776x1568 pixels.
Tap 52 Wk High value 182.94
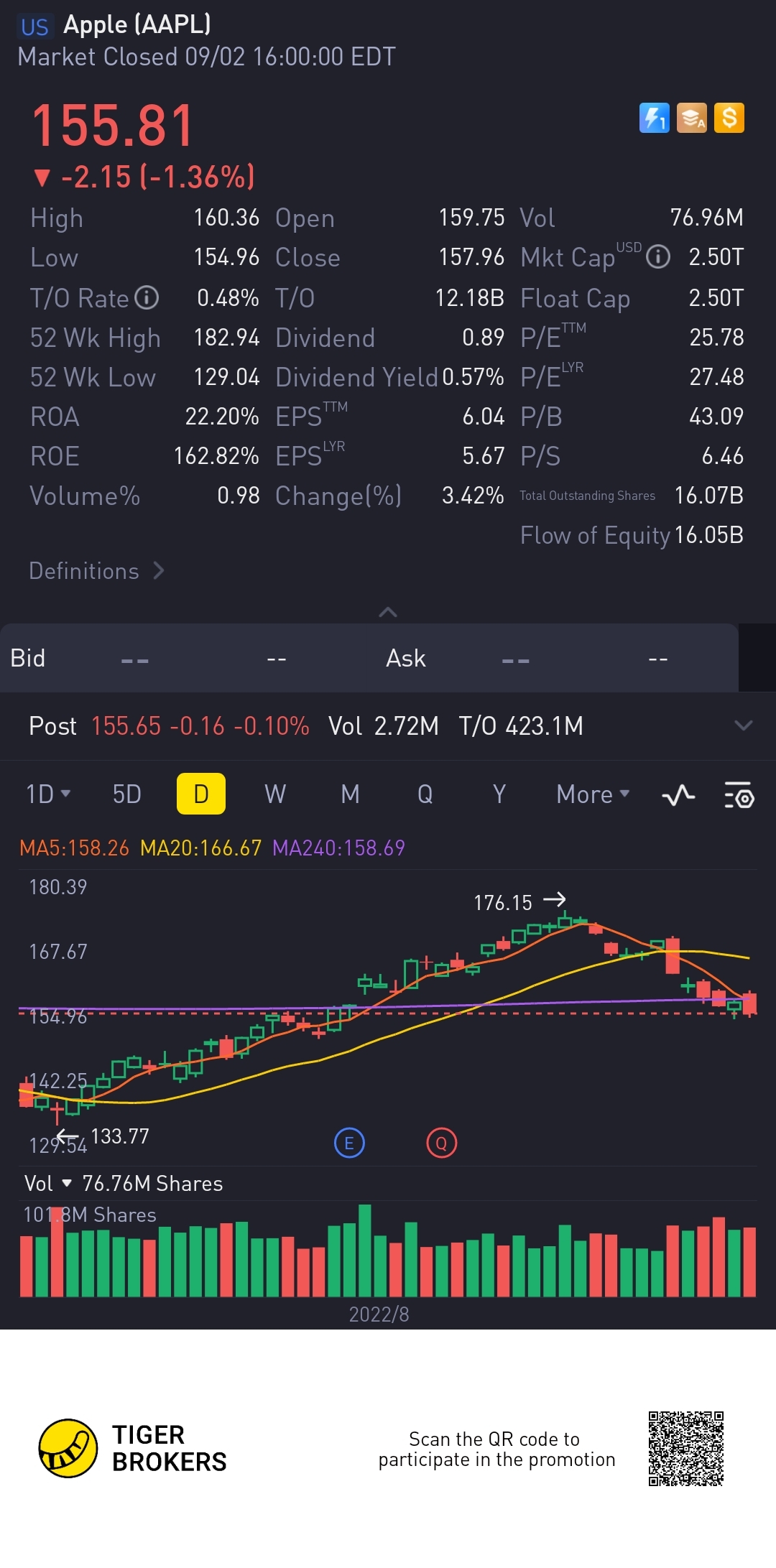point(226,338)
